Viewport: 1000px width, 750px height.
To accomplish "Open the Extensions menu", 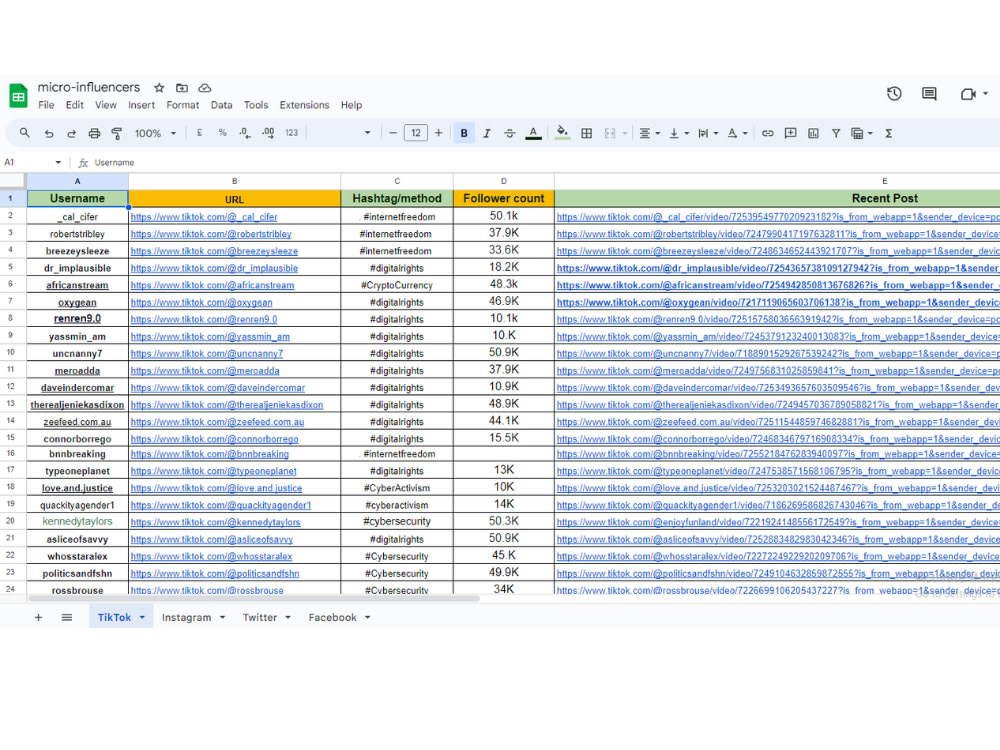I will tap(304, 105).
